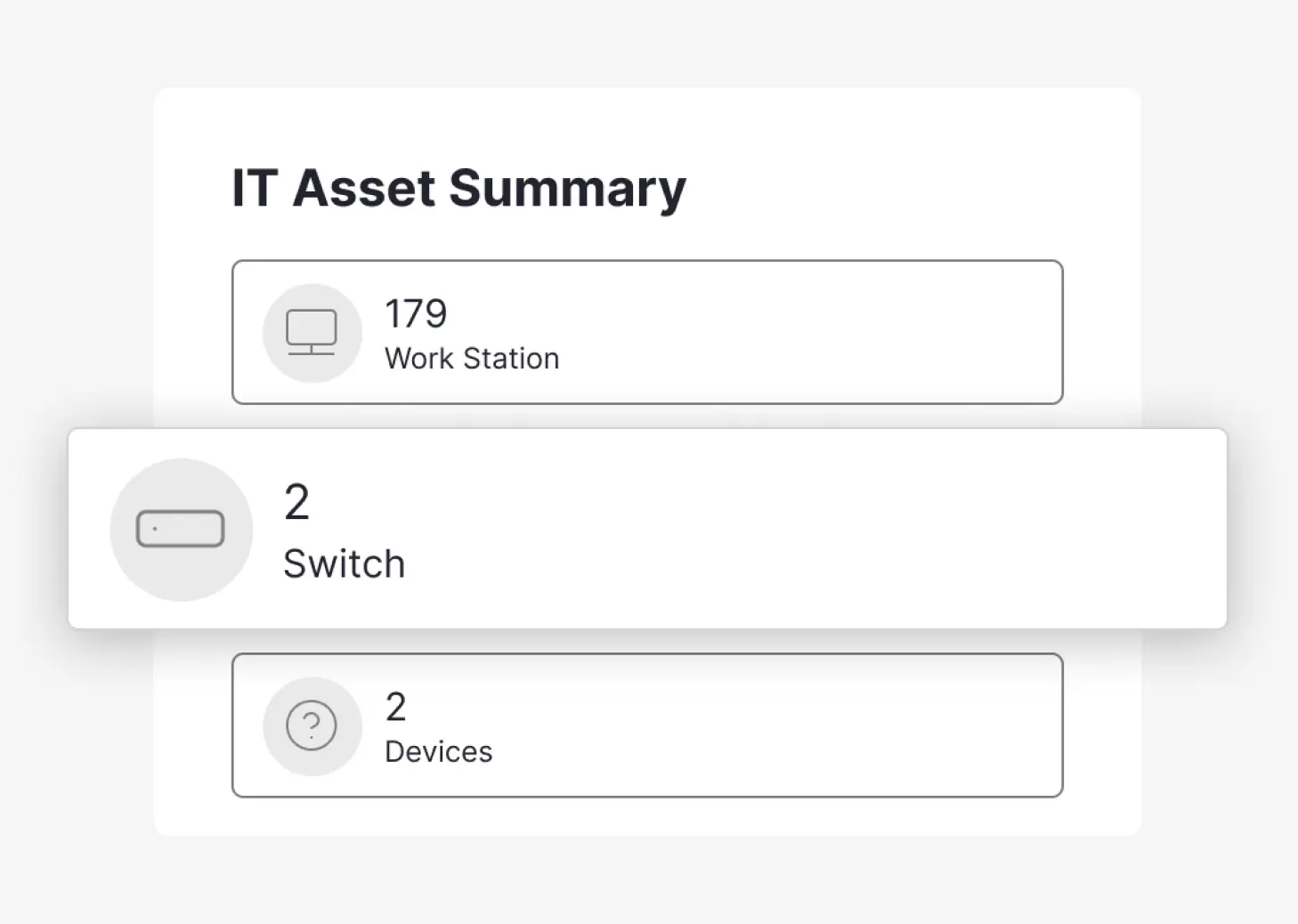
Task: Click the Work Station label
Action: pos(472,358)
